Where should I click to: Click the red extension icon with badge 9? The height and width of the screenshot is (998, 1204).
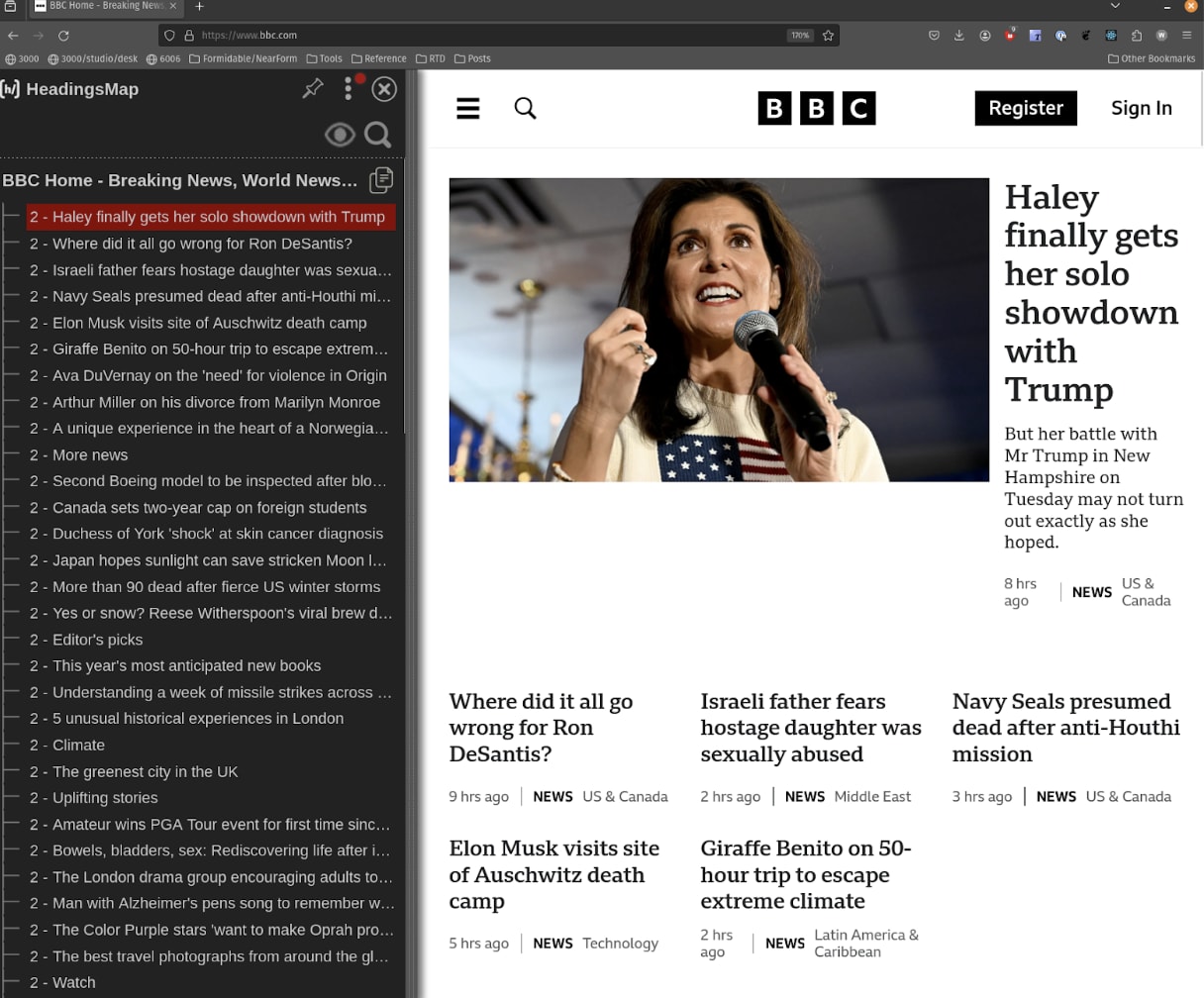pyautogui.click(x=1010, y=35)
